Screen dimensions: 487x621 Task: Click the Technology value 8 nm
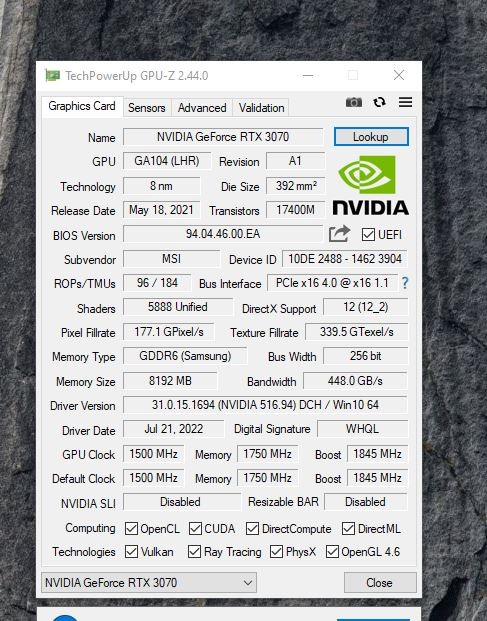pyautogui.click(x=162, y=186)
